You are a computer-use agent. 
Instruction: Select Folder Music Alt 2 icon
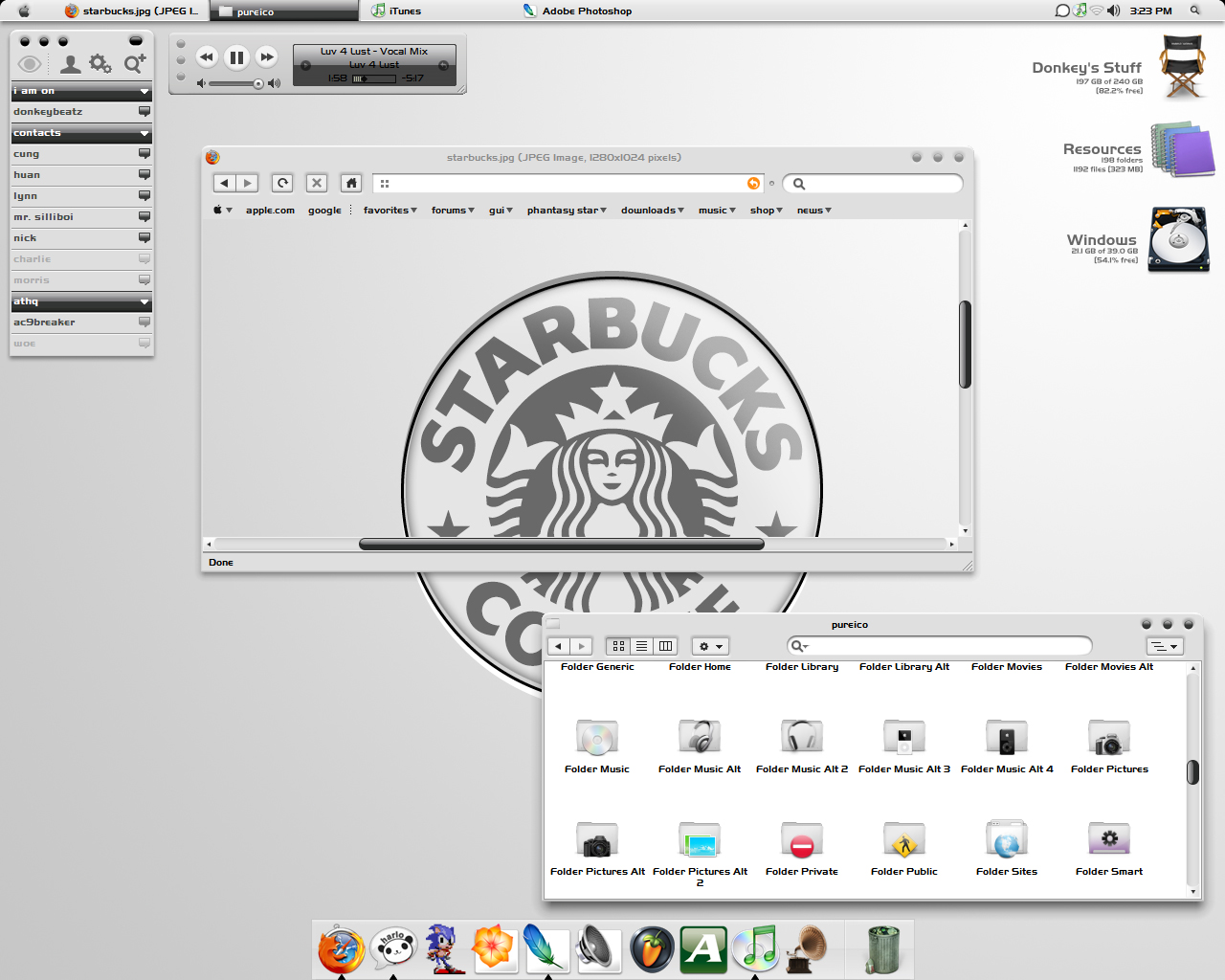coord(802,736)
